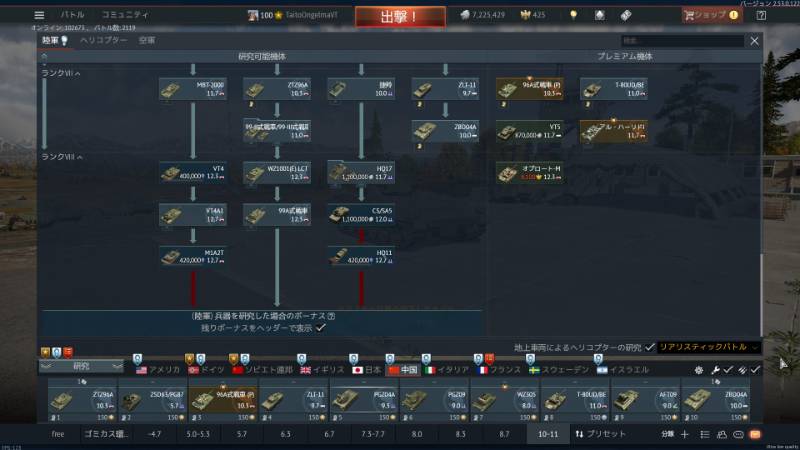Select the ZBD04A vehicle in research tree

[445, 131]
